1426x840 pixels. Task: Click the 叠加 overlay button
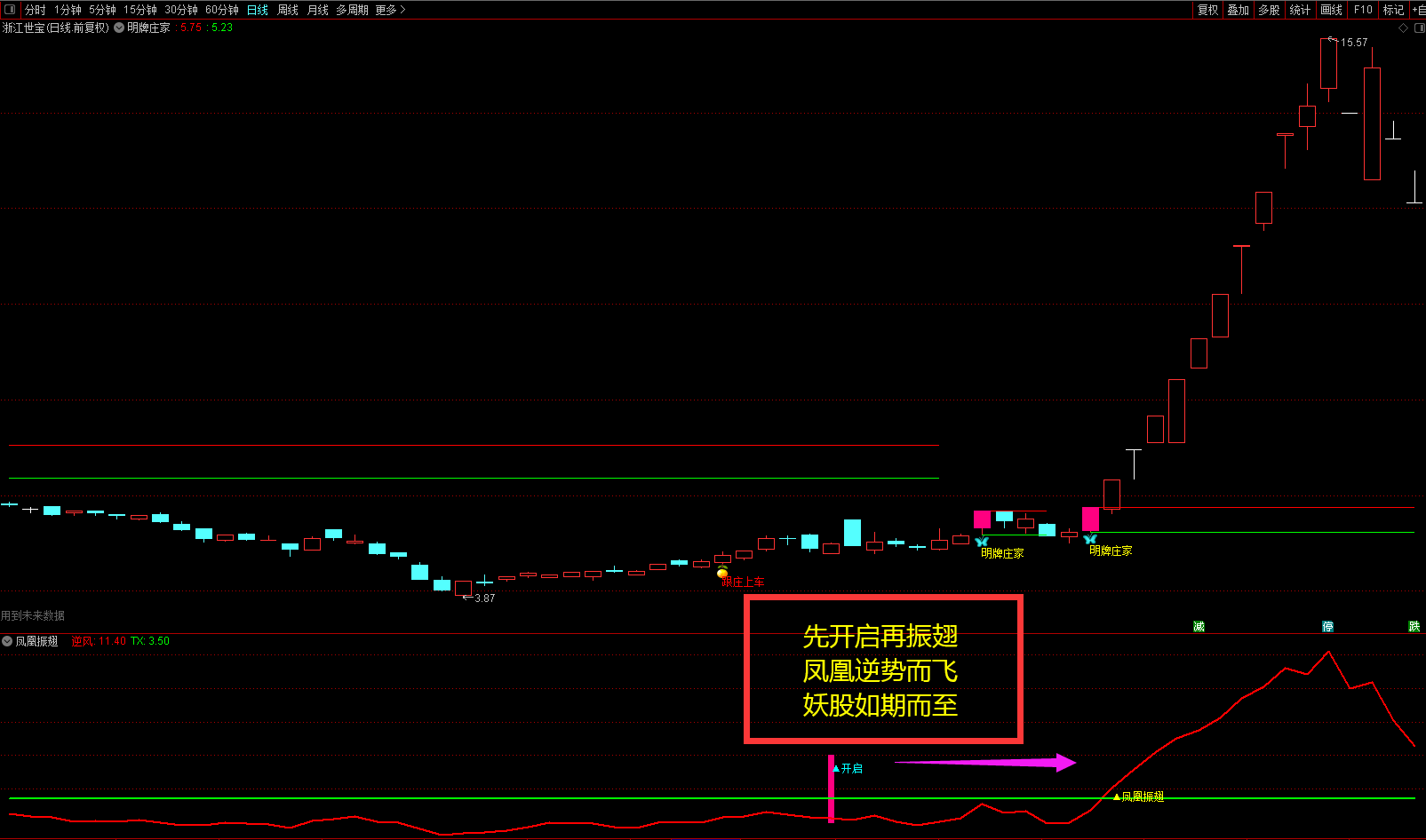tap(1239, 10)
